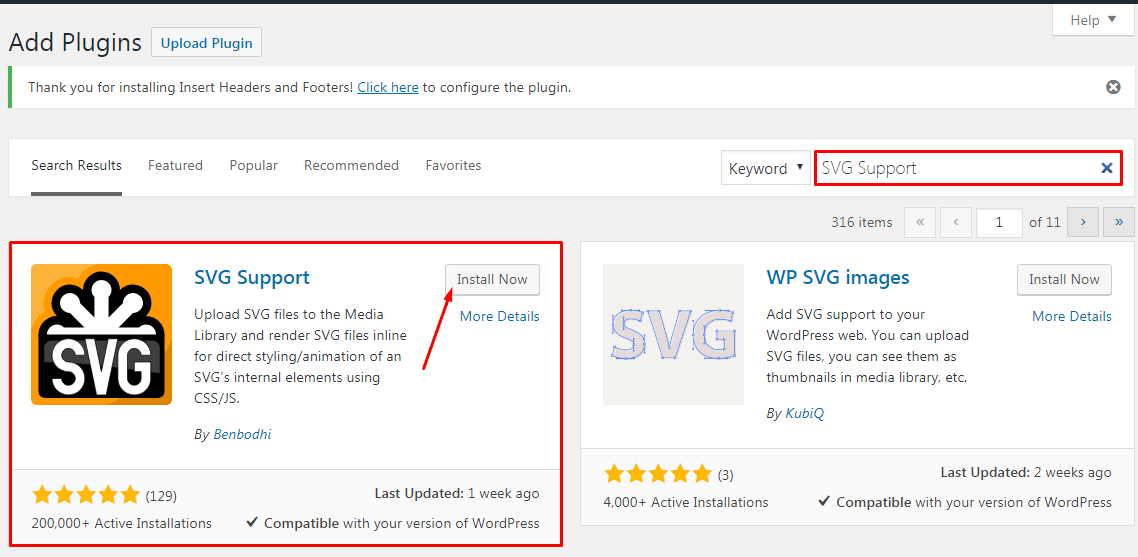This screenshot has height=557, width=1138.
Task: Click the WP SVG images five-star rating
Action: (x=658, y=475)
